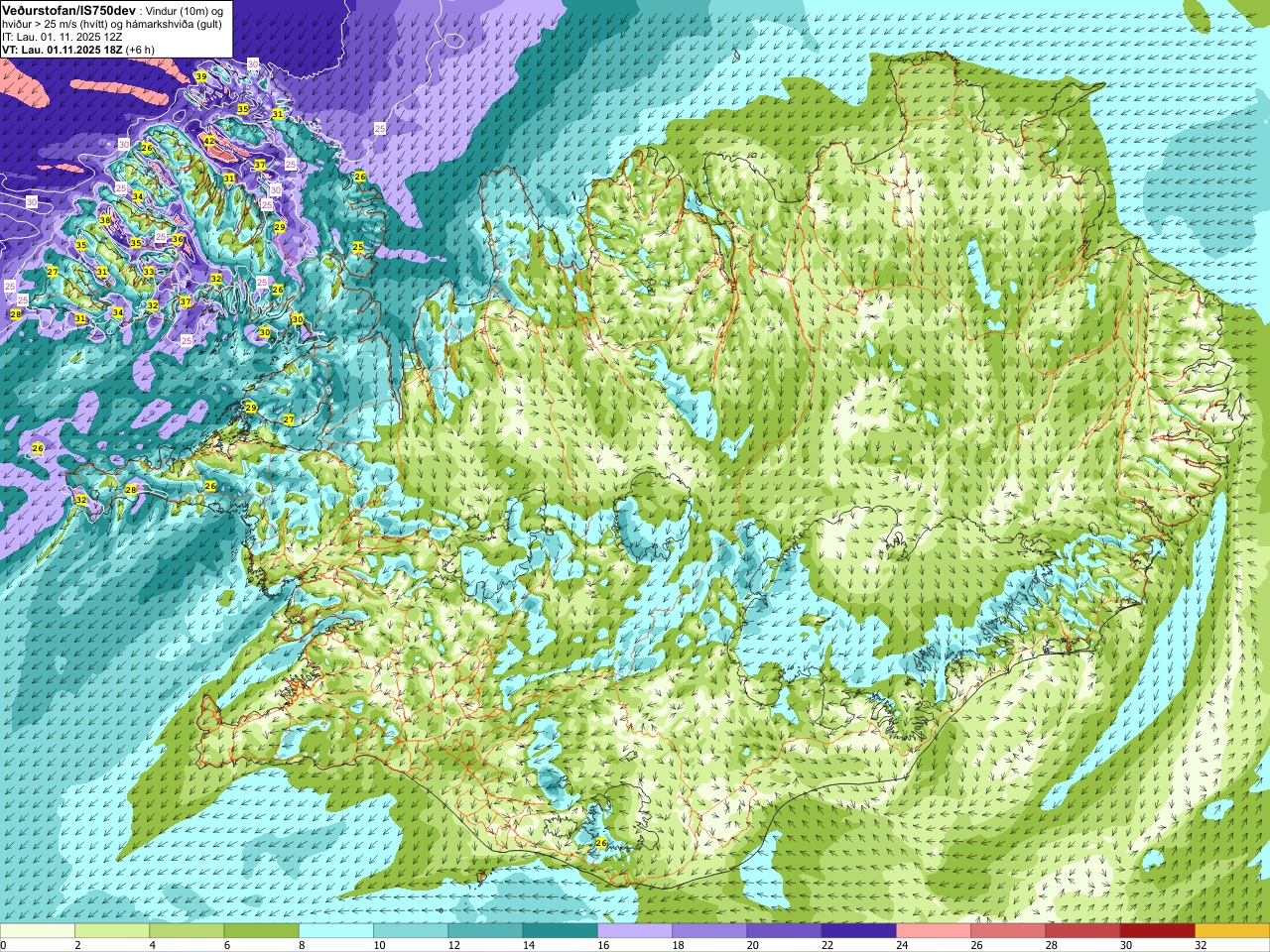Pick the 20–22 m/s violet legend swatch
Viewport: 1270px width, 952px height.
tap(784, 931)
